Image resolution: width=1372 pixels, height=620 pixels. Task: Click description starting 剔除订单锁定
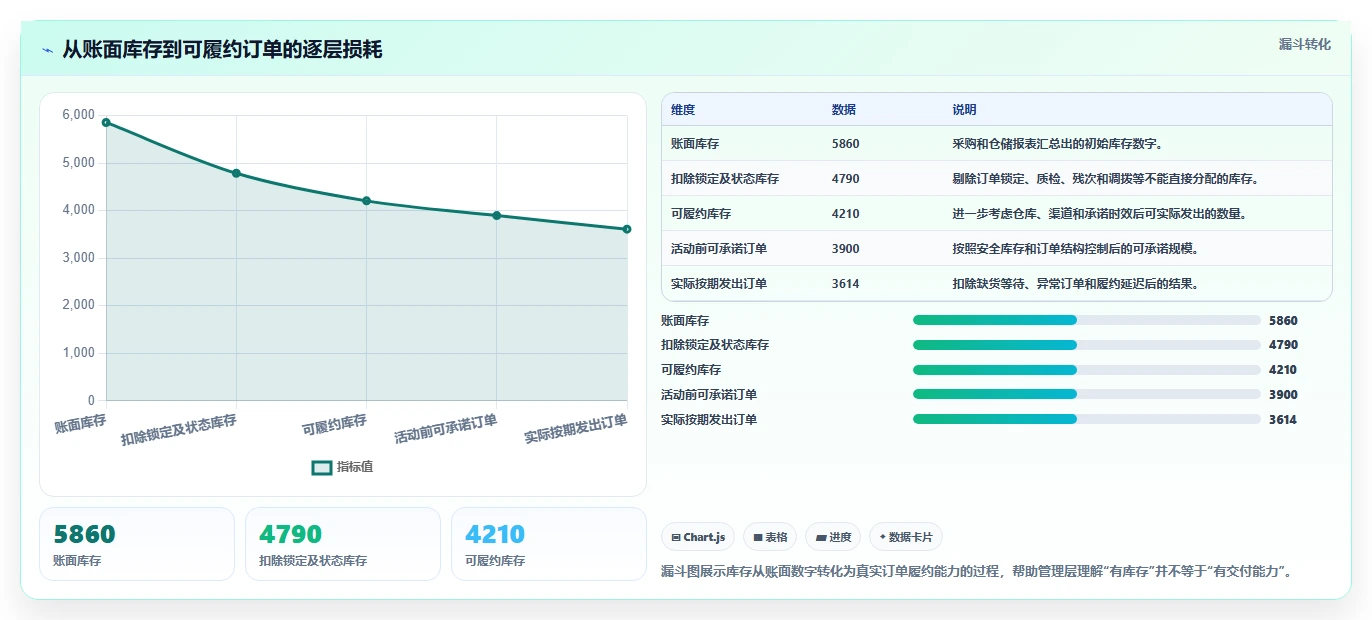pyautogui.click(x=1105, y=179)
